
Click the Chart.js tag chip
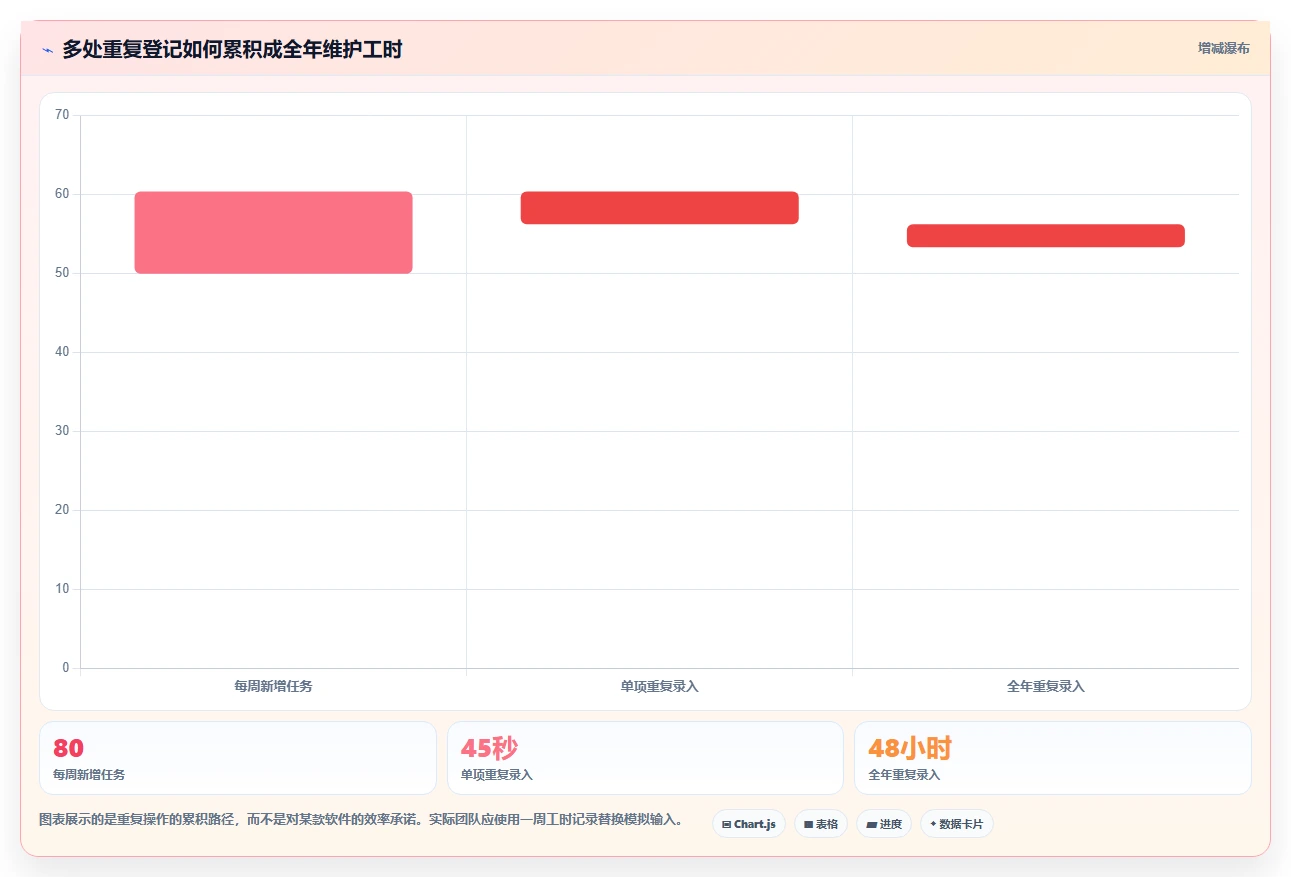(749, 824)
